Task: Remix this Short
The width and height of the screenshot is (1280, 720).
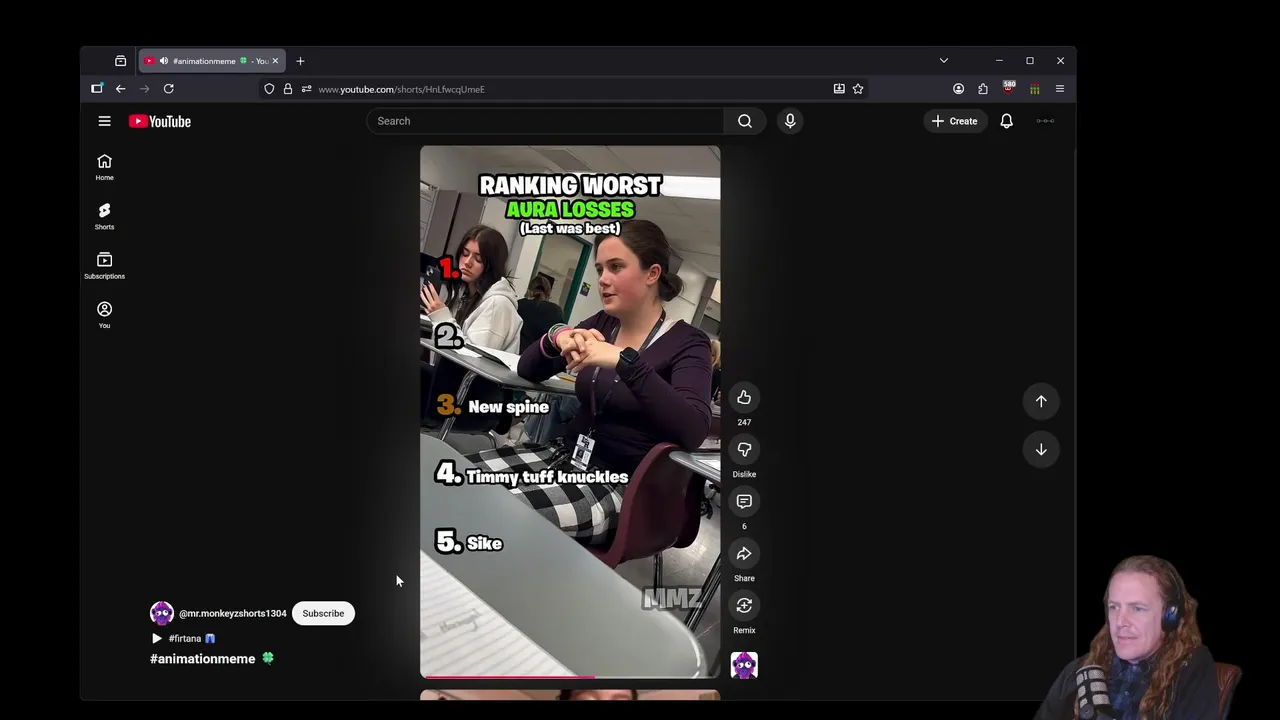Action: (x=744, y=606)
